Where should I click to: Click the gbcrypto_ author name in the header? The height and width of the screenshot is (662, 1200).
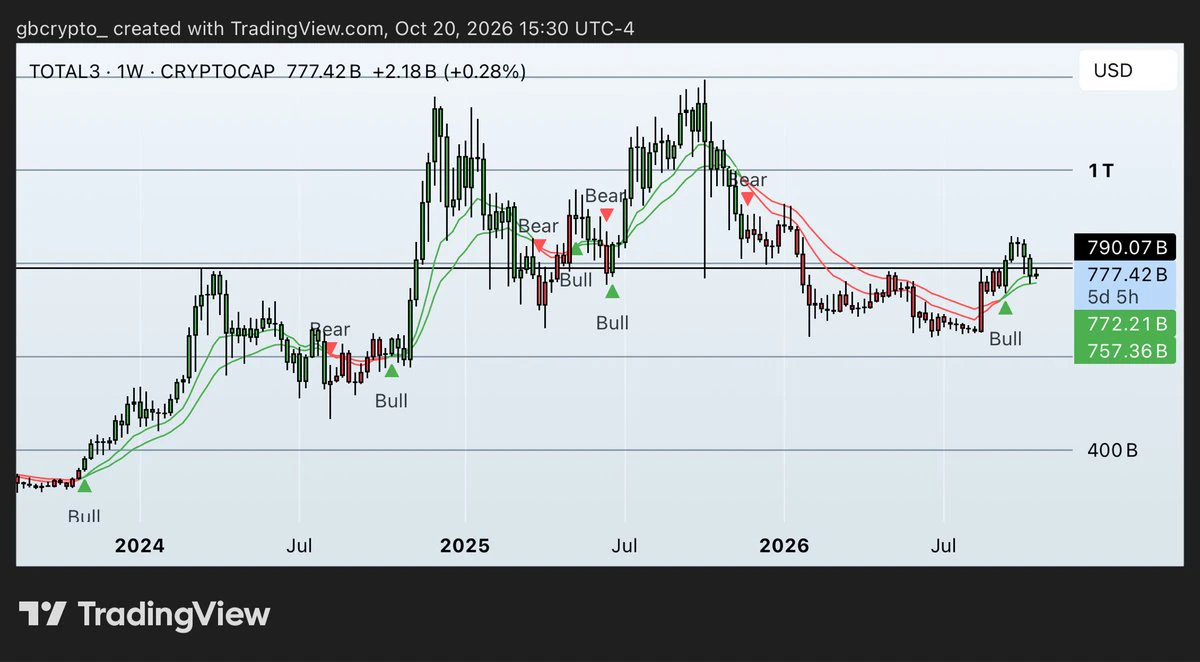tap(61, 28)
